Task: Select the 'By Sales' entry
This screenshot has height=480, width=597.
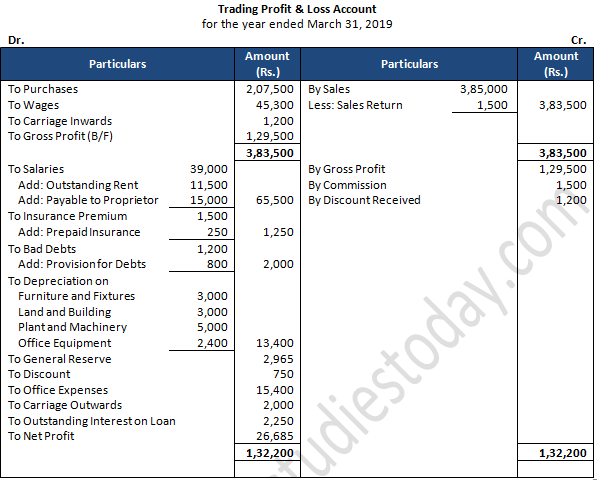Action: click(x=329, y=89)
